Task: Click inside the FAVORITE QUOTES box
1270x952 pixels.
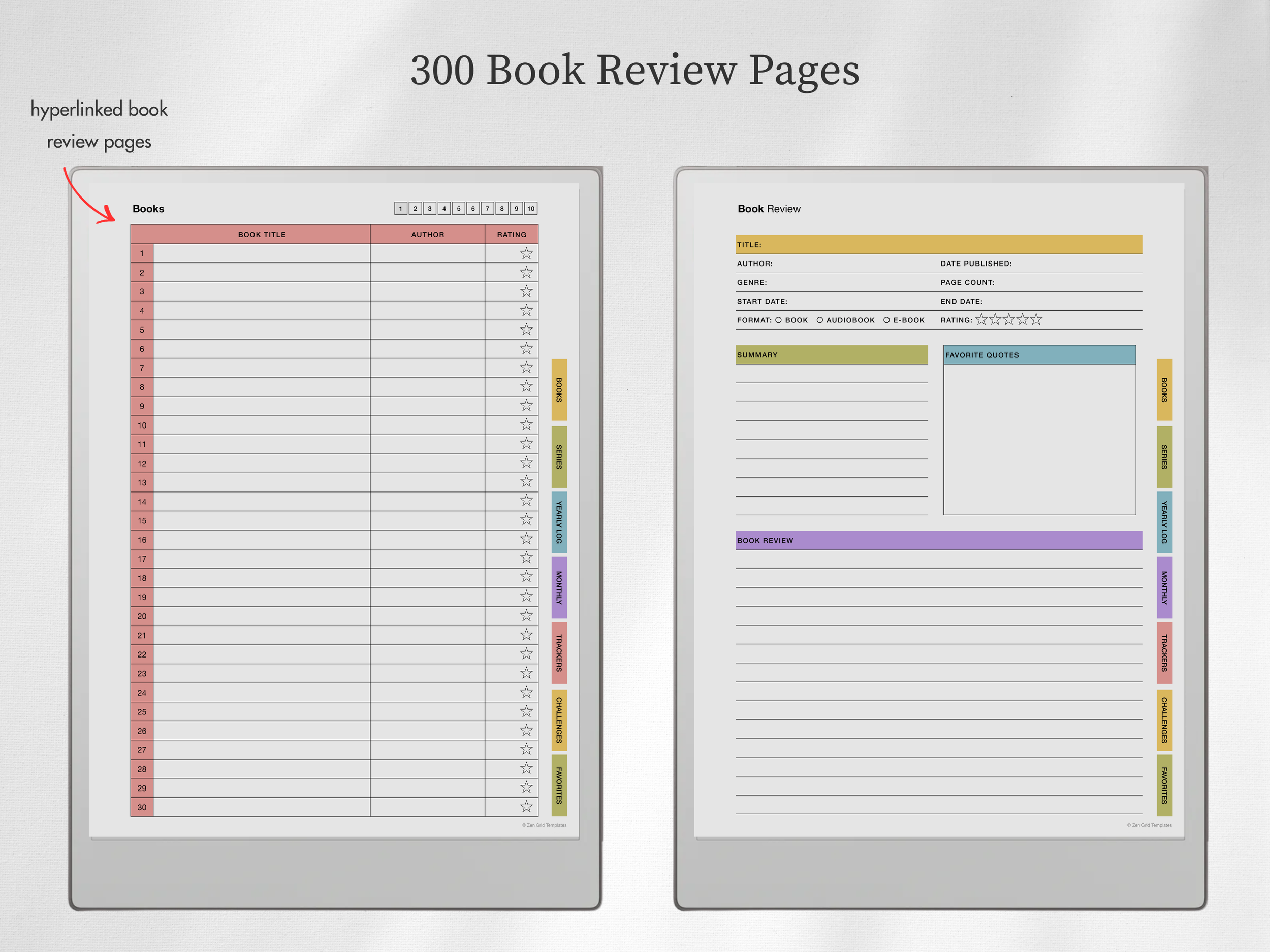Action: pyautogui.click(x=1040, y=439)
